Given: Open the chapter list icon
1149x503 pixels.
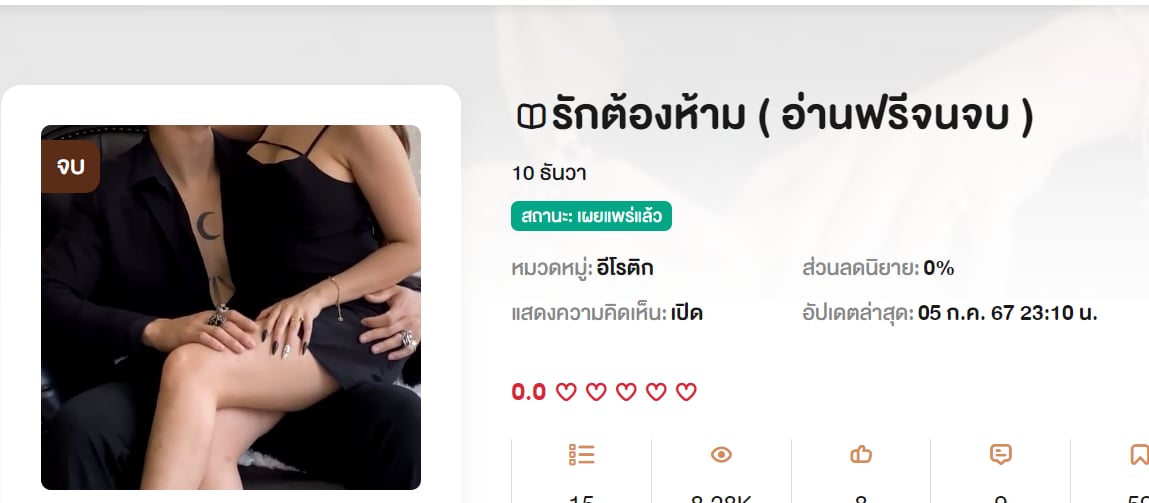Looking at the screenshot, I should (581, 455).
